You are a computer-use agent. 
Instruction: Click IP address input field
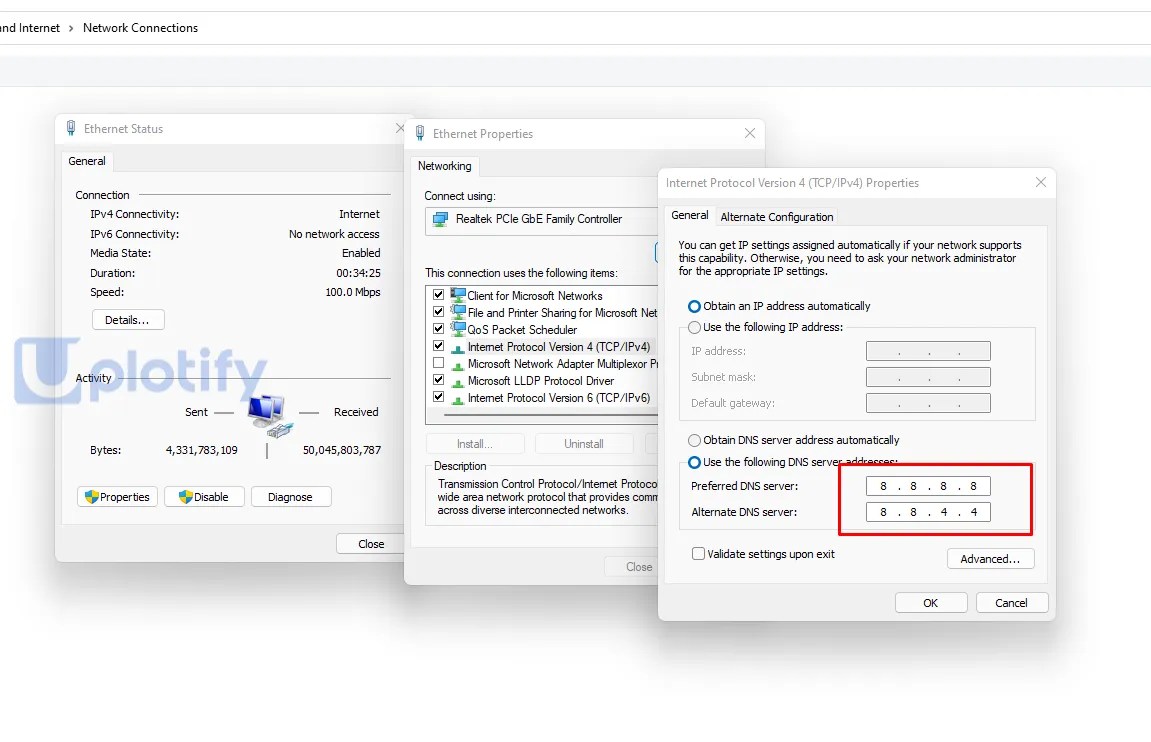click(x=928, y=351)
